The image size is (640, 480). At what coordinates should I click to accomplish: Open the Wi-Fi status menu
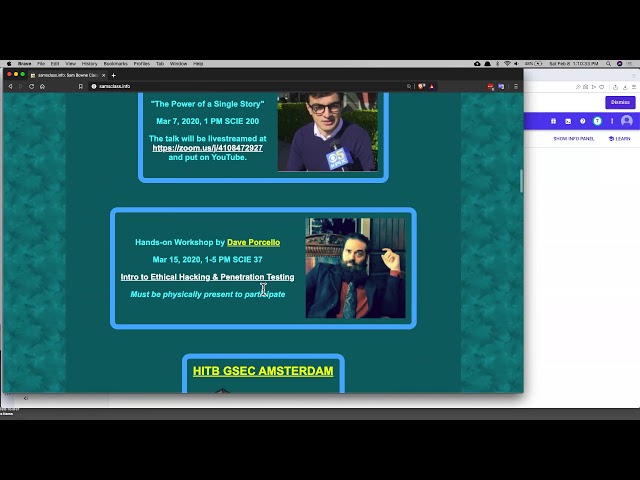[507, 64]
